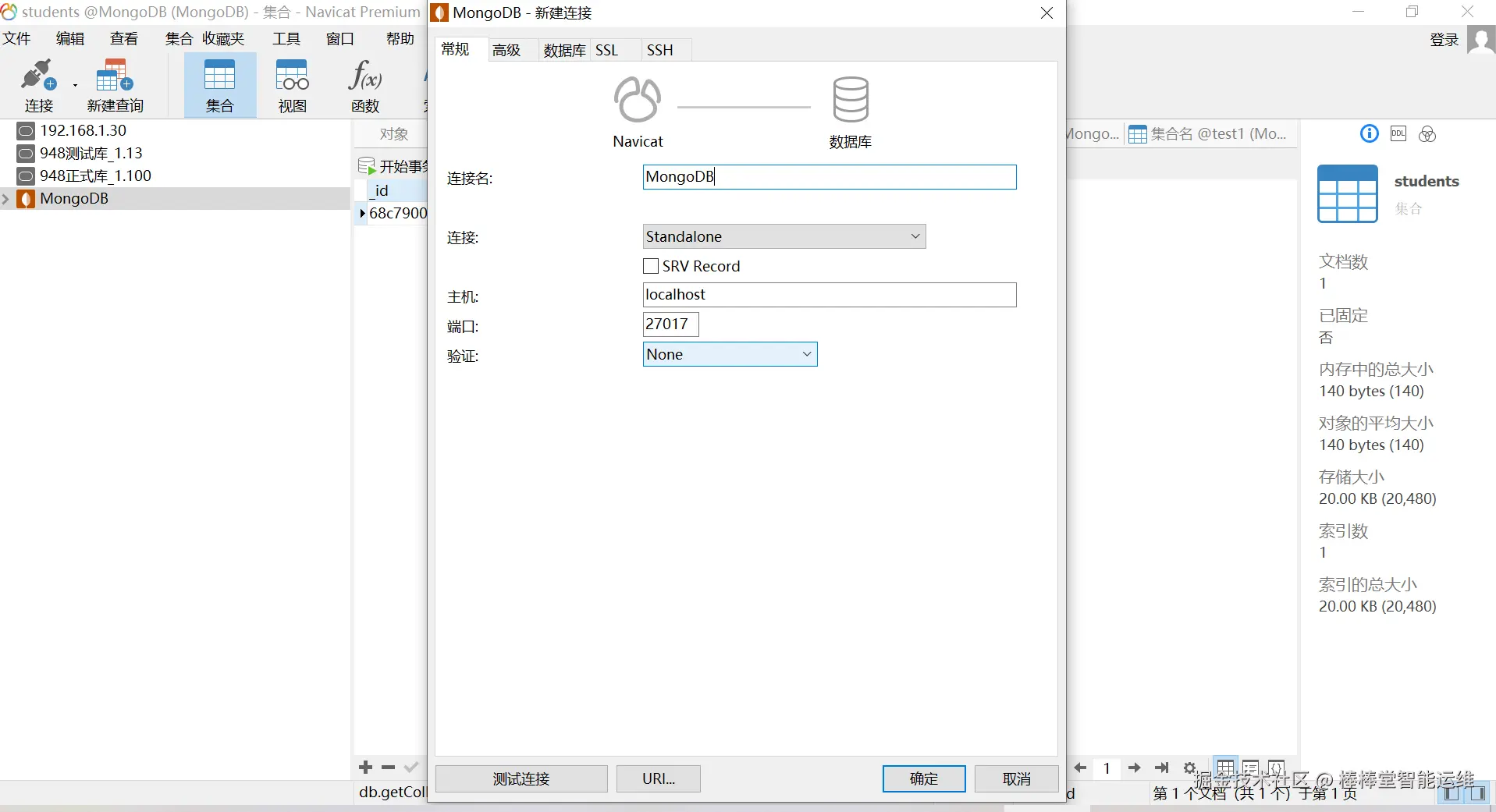This screenshot has height=812, width=1496.
Task: Select the 集合 toolbar icon
Action: click(x=219, y=76)
